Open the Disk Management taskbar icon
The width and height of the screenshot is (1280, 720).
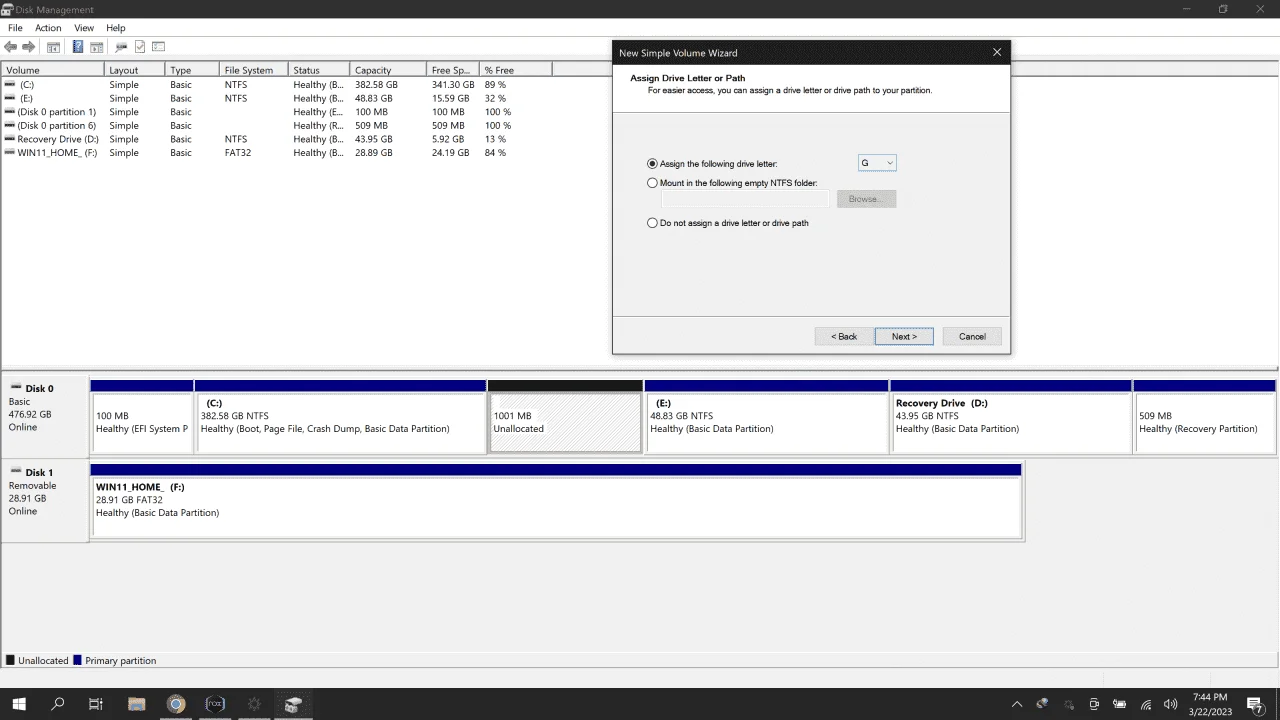[293, 704]
